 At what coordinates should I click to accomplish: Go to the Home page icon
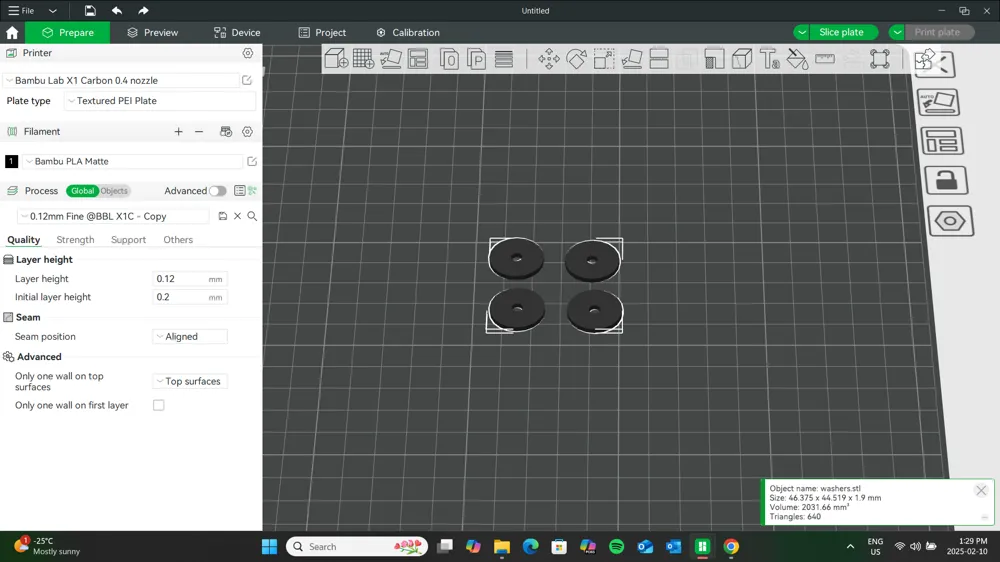point(12,33)
